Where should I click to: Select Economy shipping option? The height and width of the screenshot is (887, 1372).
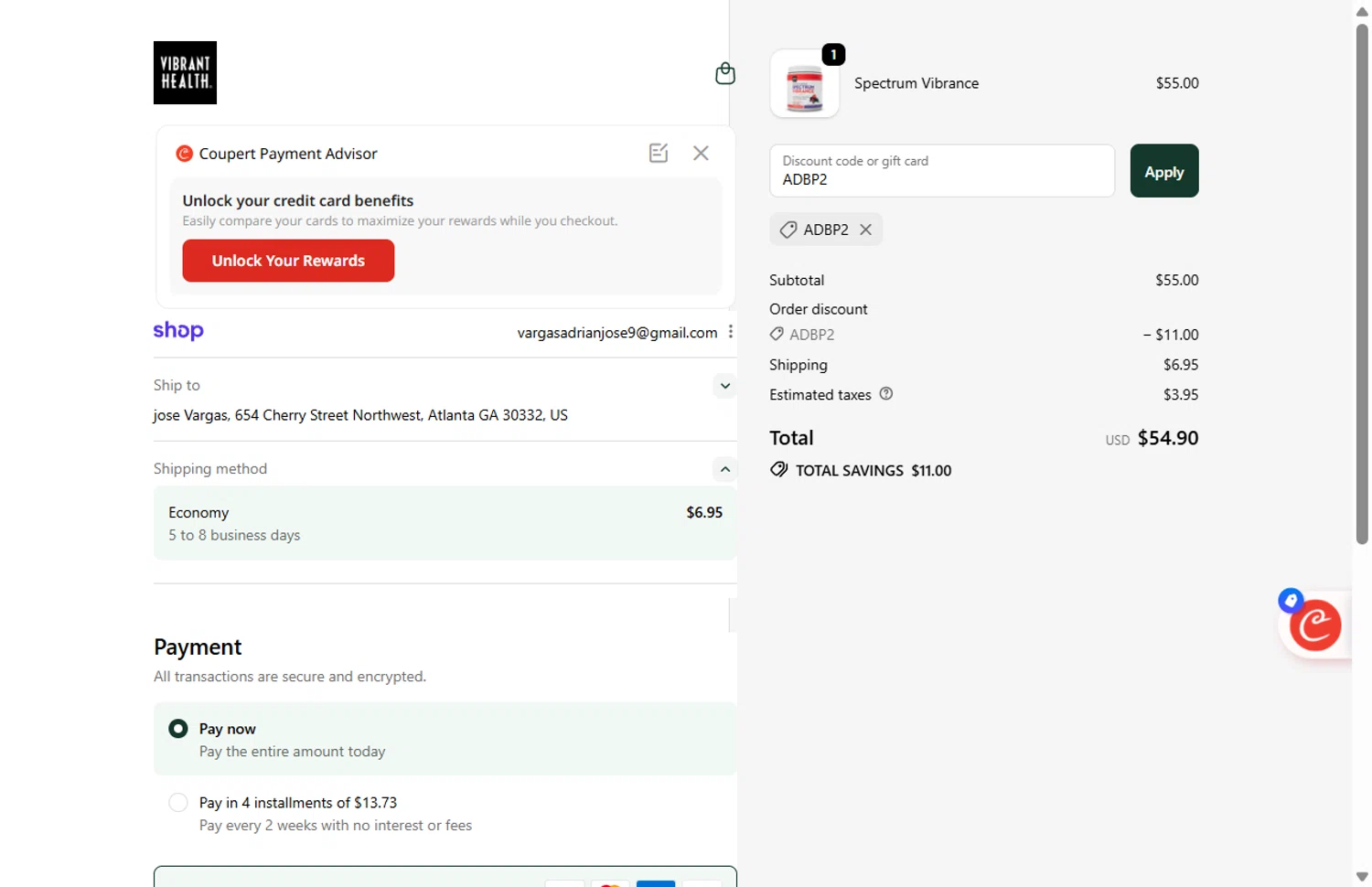(445, 523)
